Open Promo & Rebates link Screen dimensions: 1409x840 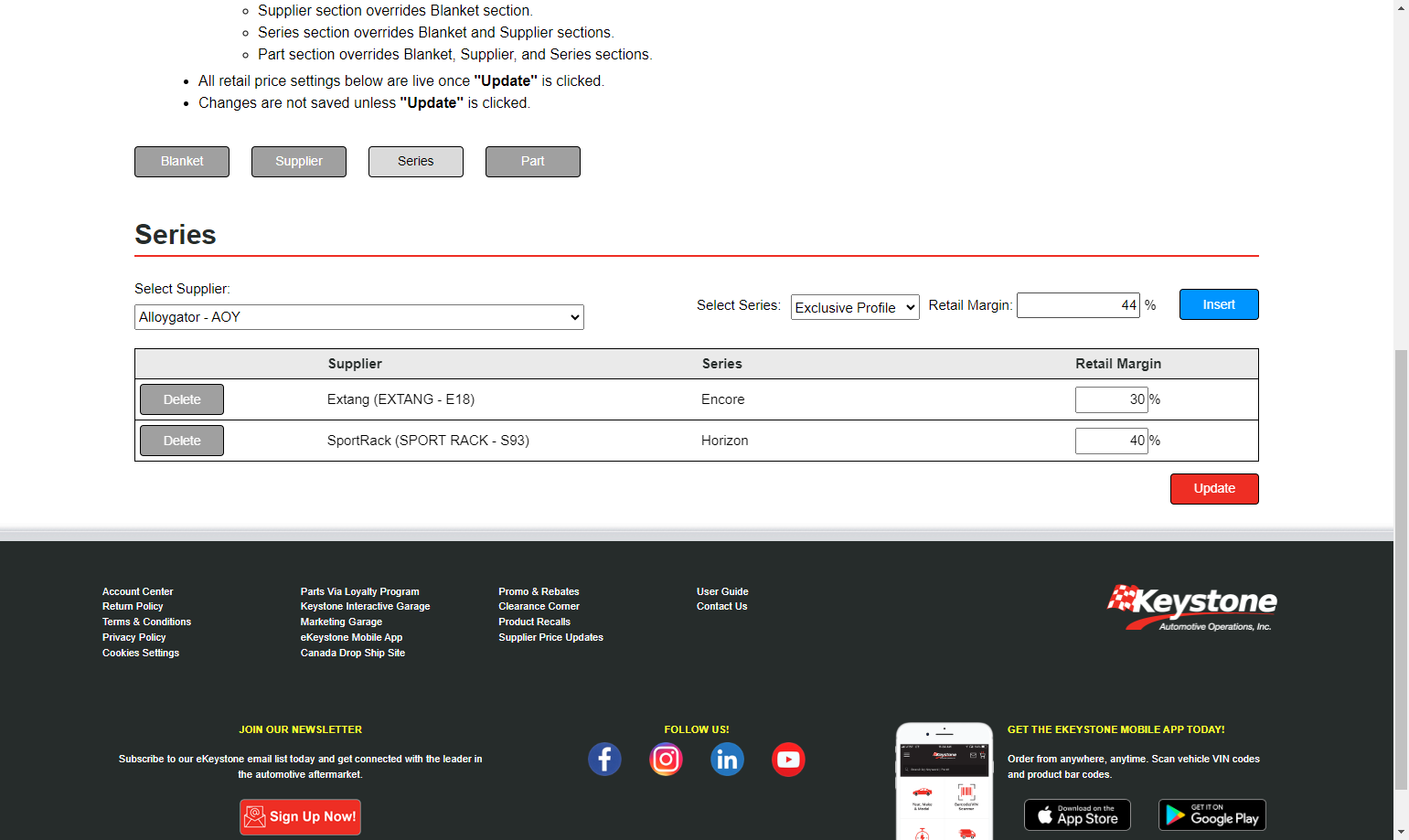tap(539, 591)
